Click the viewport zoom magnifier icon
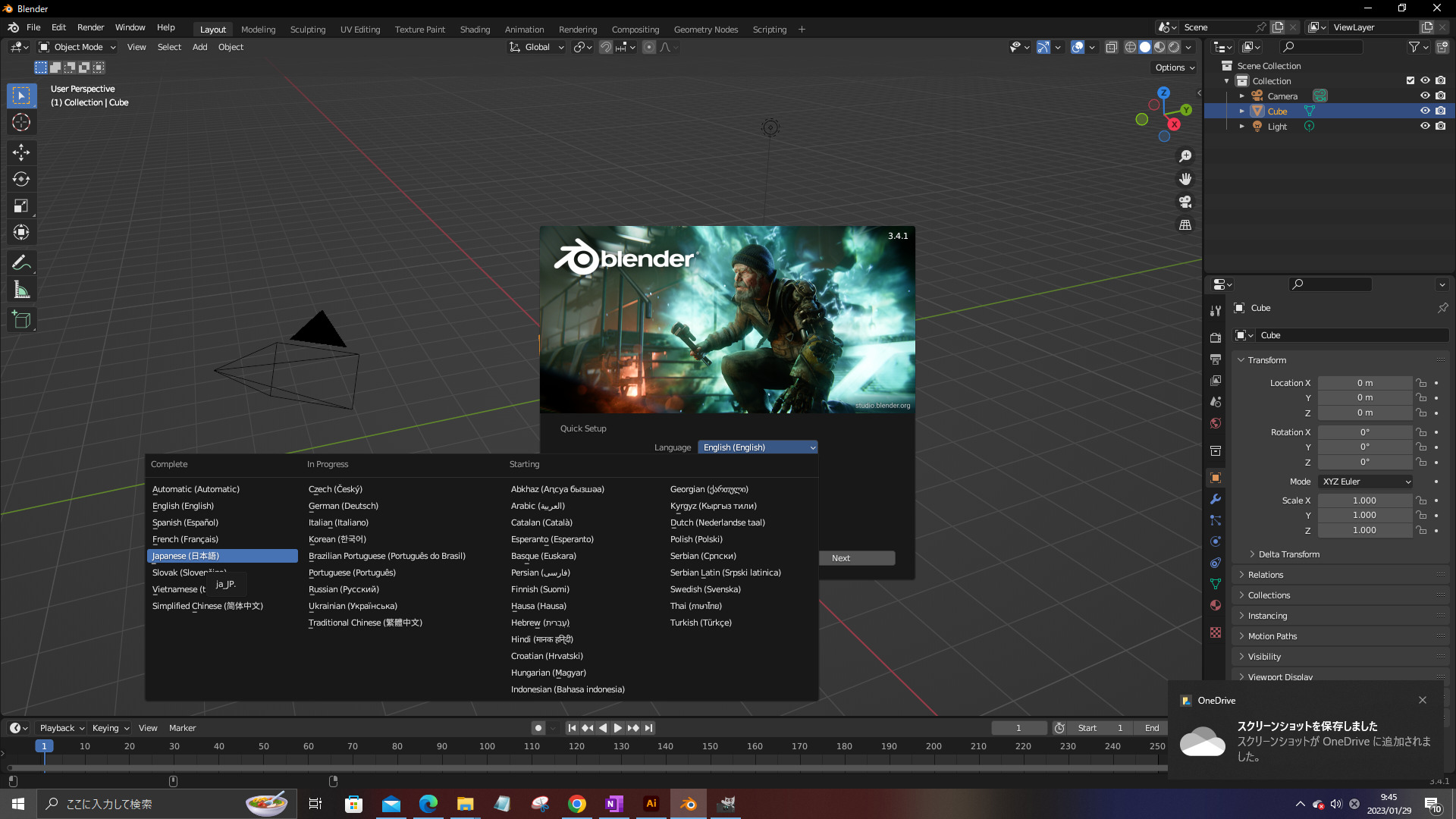 1185,156
